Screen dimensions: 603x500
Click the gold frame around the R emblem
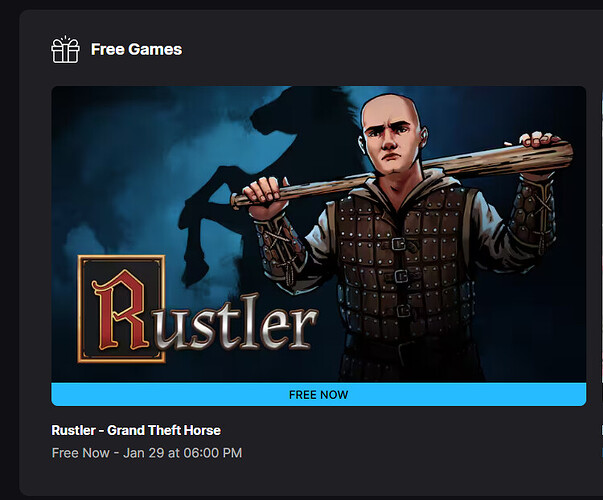tap(122, 309)
